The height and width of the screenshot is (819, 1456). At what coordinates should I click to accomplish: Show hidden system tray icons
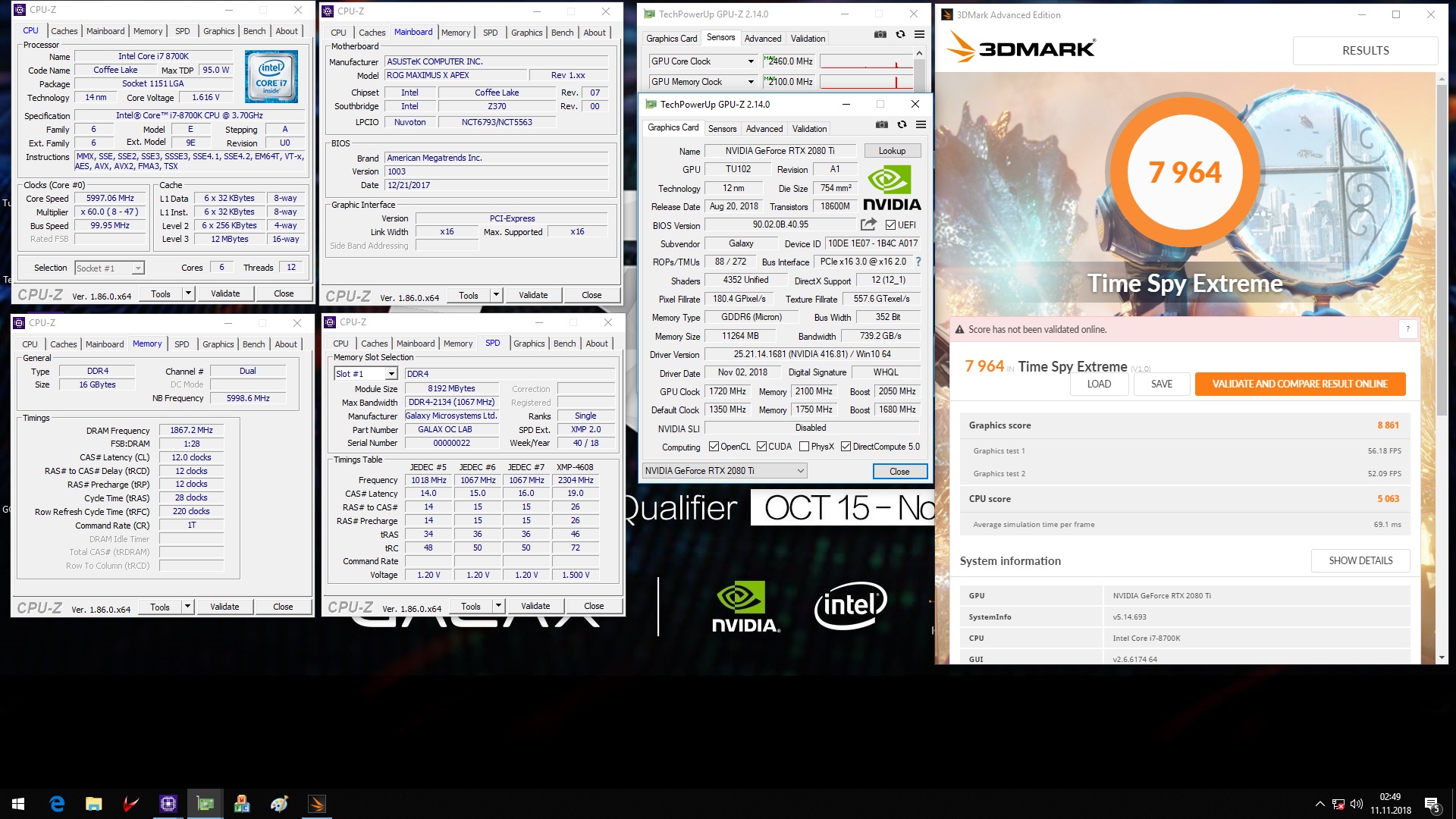(x=1319, y=804)
